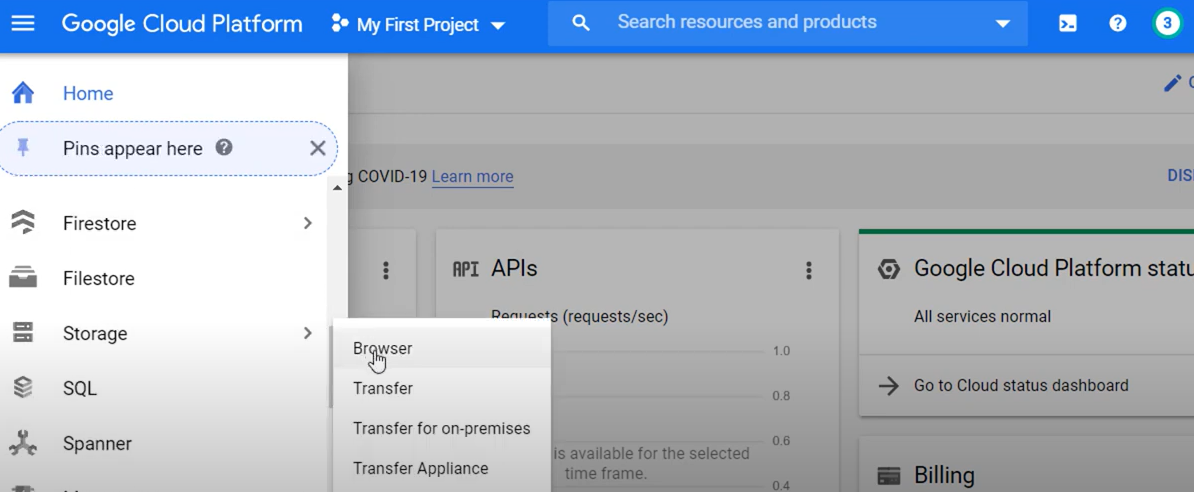
Task: Click the API icon on APIs card
Action: click(x=465, y=269)
